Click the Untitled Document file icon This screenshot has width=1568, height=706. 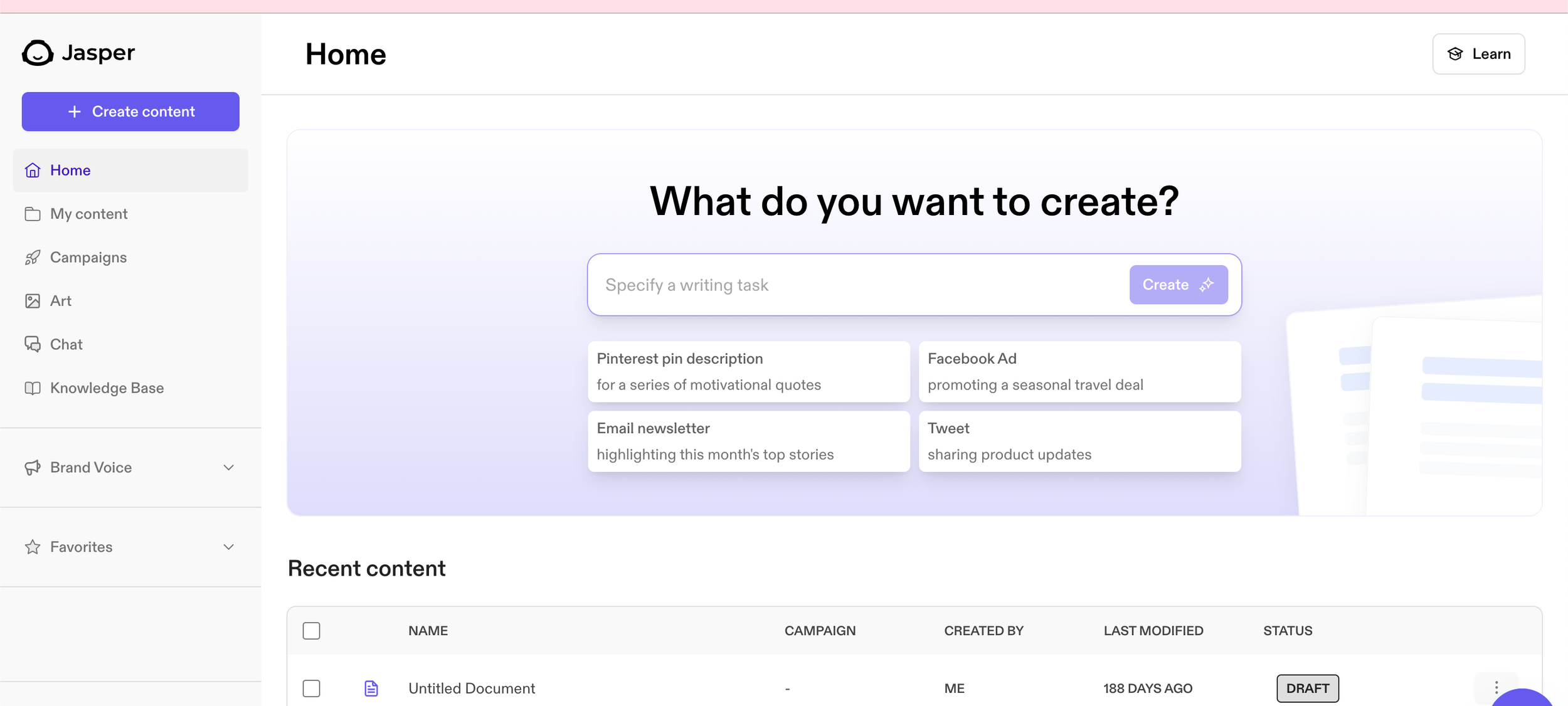(371, 688)
